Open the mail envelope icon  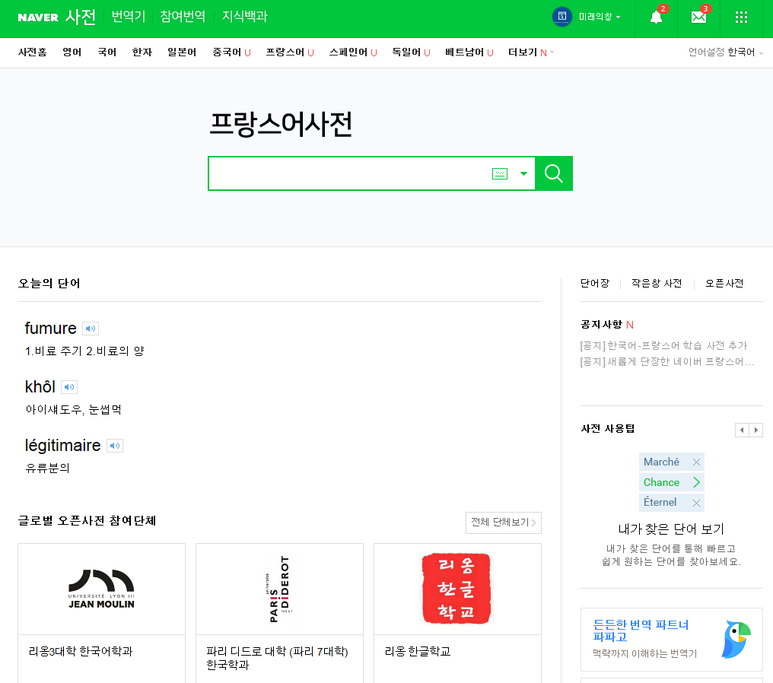tap(699, 17)
